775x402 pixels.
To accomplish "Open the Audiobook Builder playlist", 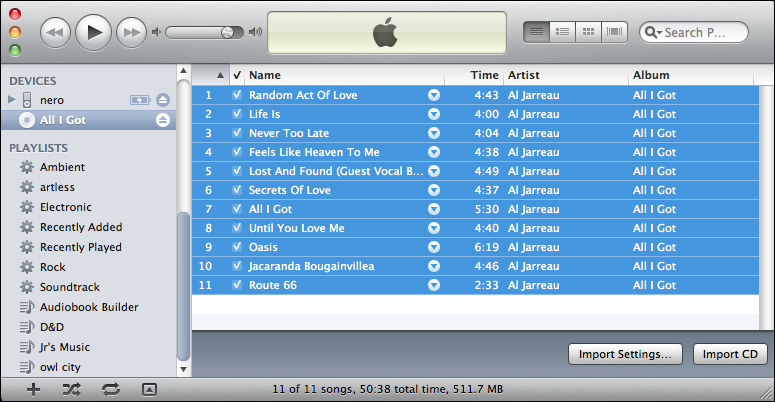I will (x=89, y=307).
